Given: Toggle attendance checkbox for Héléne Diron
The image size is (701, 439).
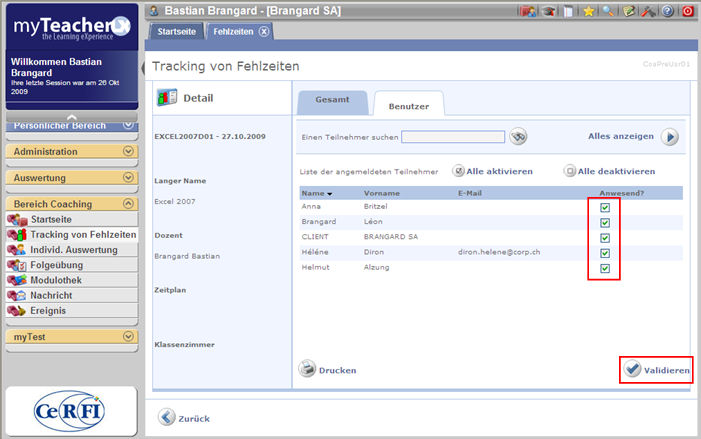Looking at the screenshot, I should [604, 253].
